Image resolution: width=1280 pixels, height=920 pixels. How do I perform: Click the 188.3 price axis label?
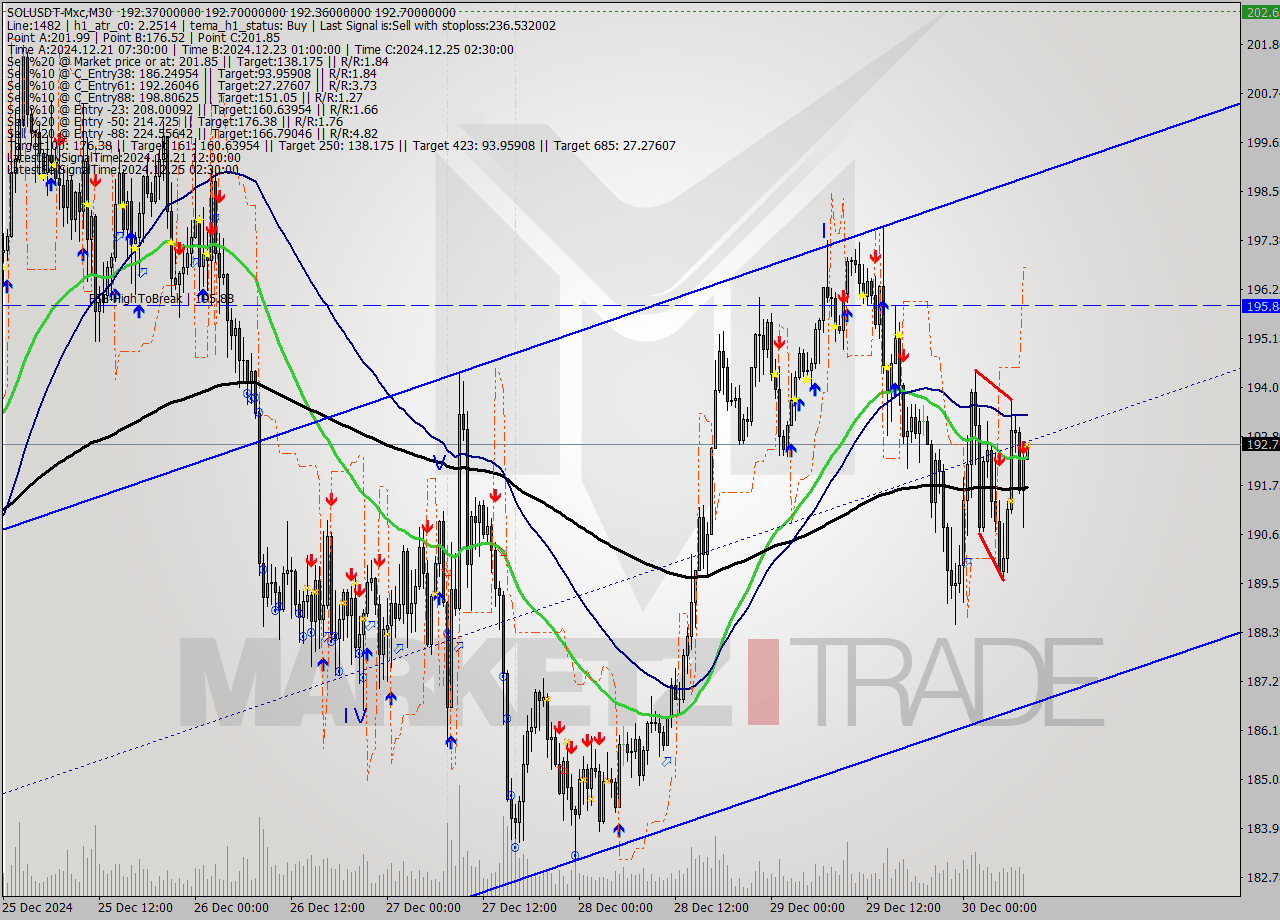tap(1263, 632)
